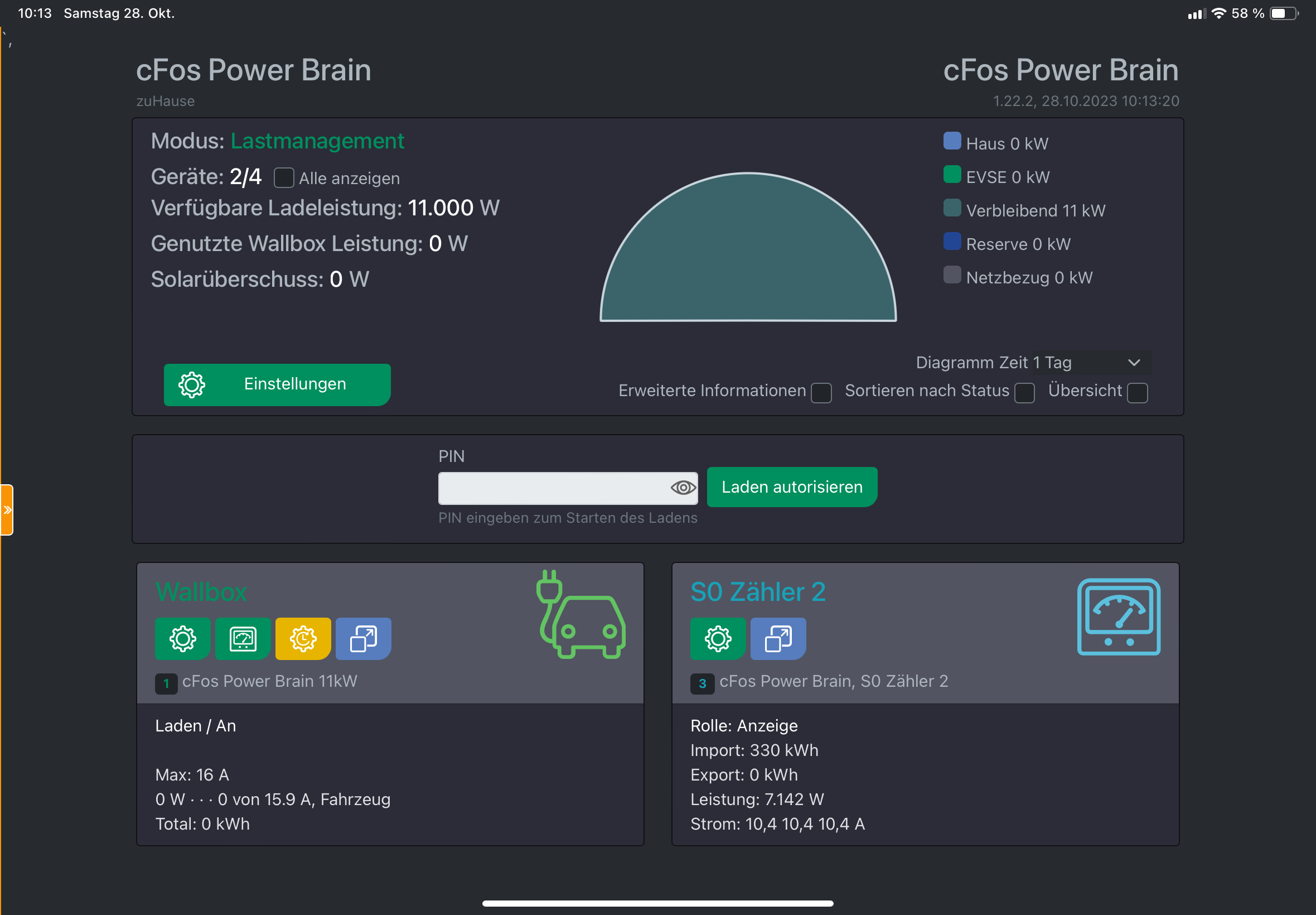Open Wallbox settings gear icon
The height and width of the screenshot is (915, 1316).
click(183, 639)
